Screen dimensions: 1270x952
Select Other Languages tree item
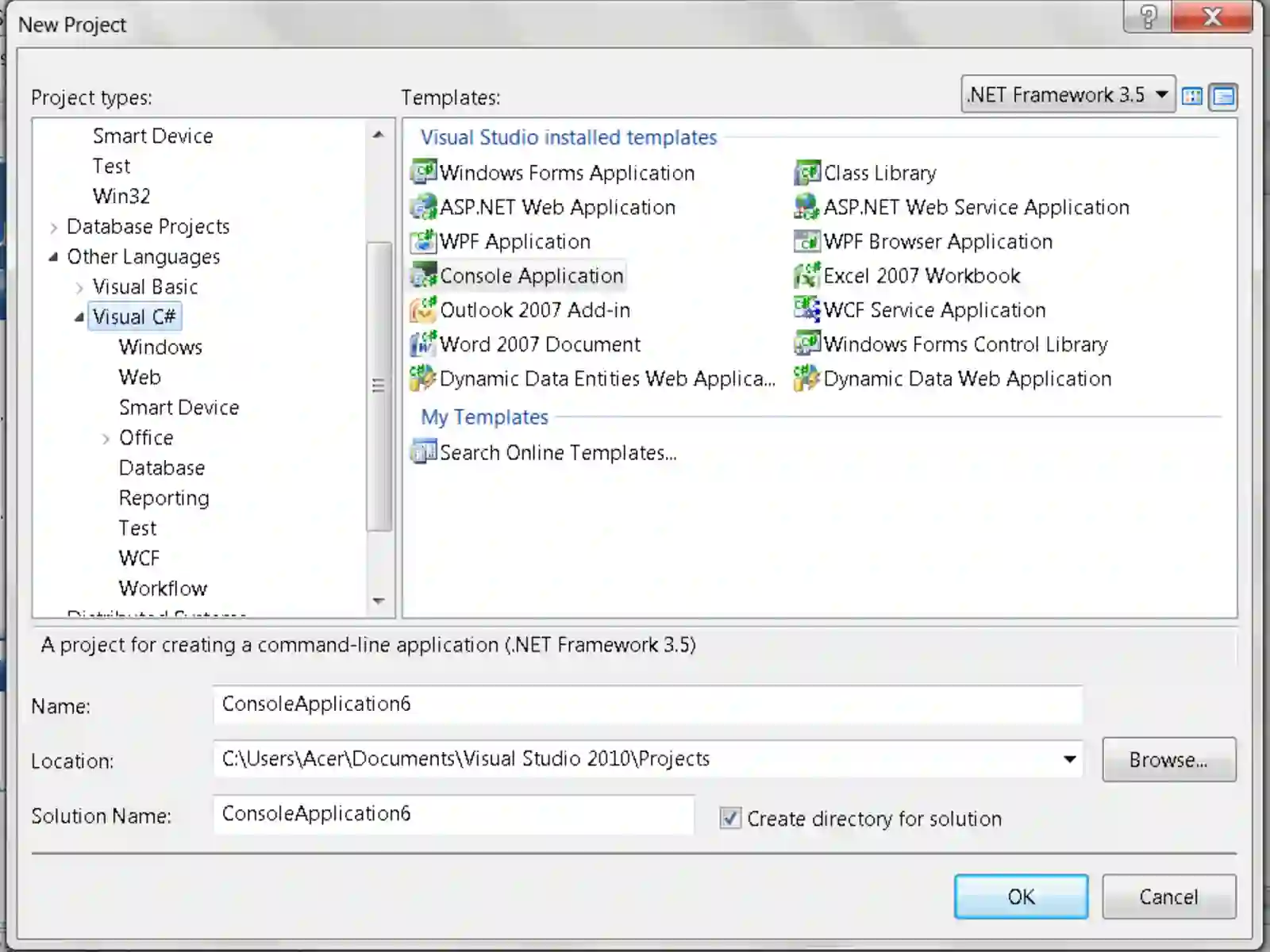(143, 256)
